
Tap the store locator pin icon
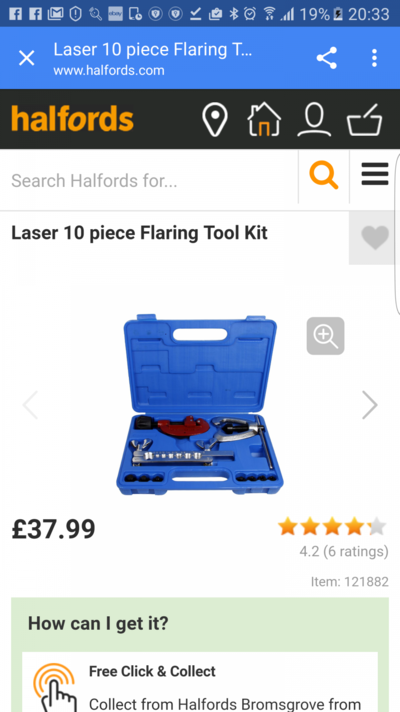[215, 120]
